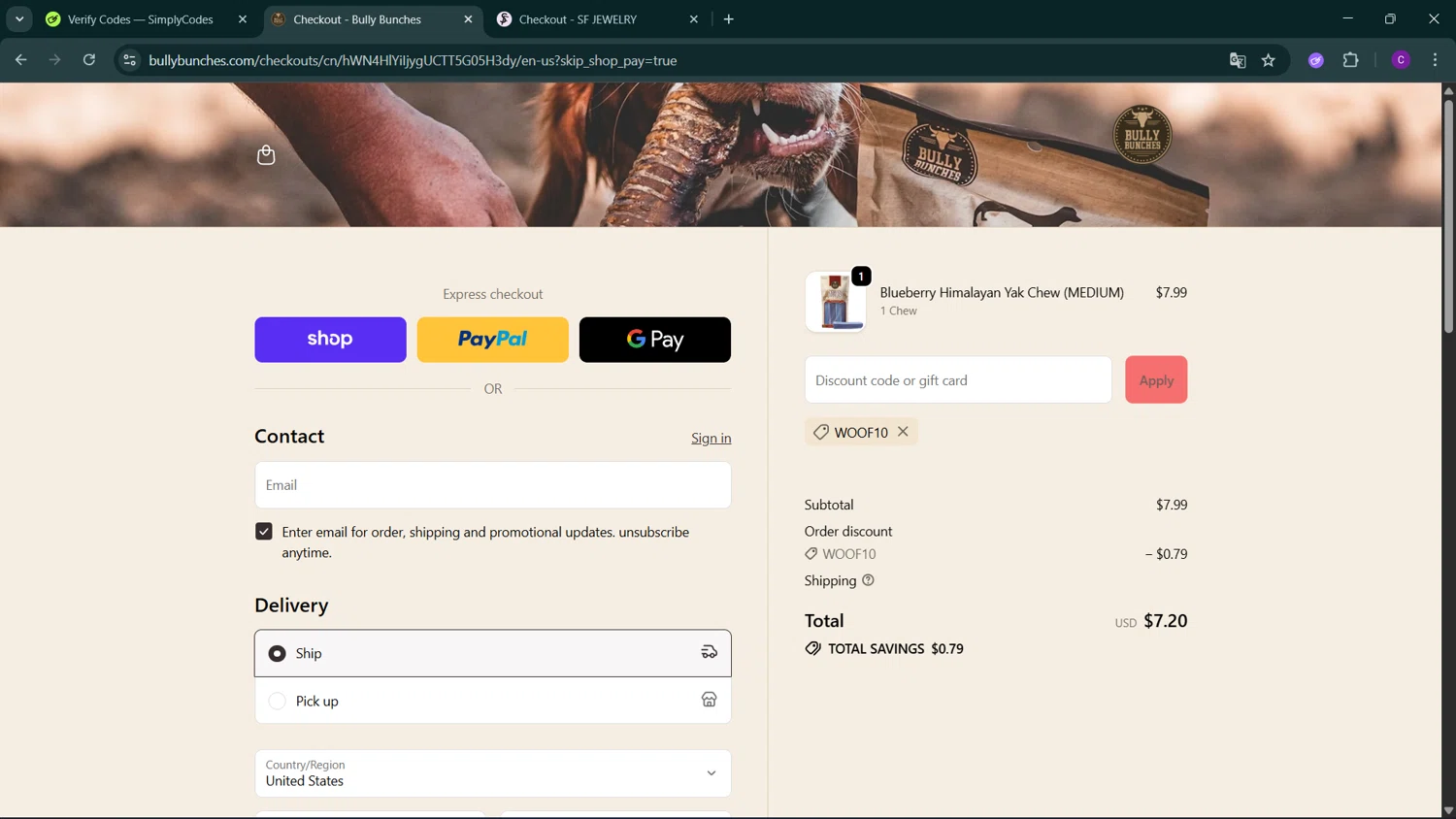Open the tab search dropdown arrow
Screen dimensions: 1456x819
(19, 19)
